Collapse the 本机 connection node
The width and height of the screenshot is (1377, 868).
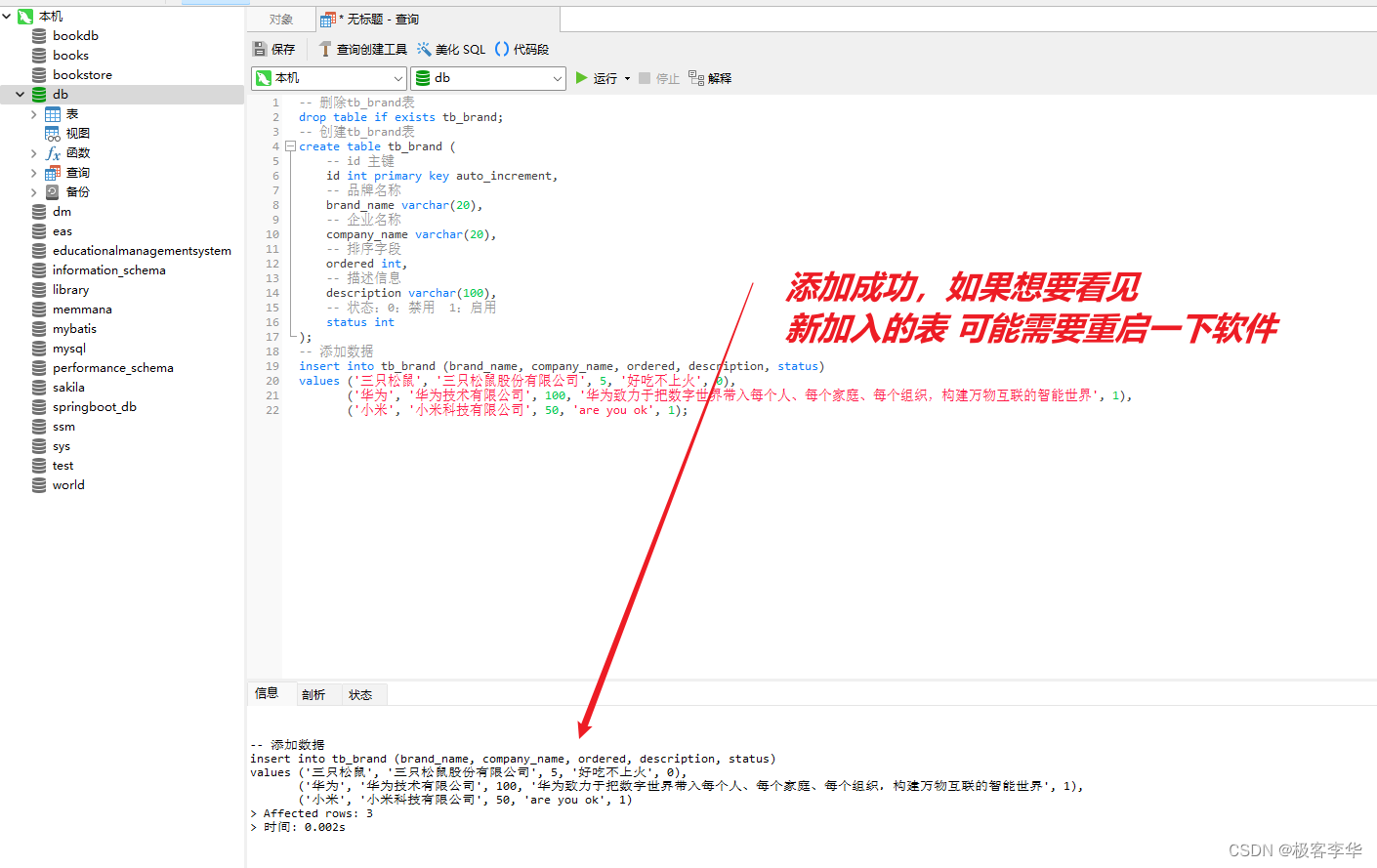tap(7, 17)
